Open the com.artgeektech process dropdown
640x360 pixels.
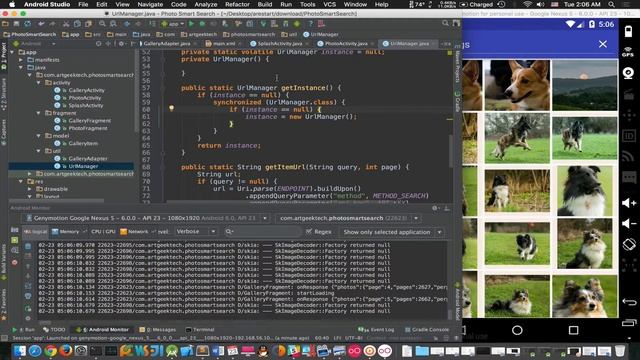(348, 218)
